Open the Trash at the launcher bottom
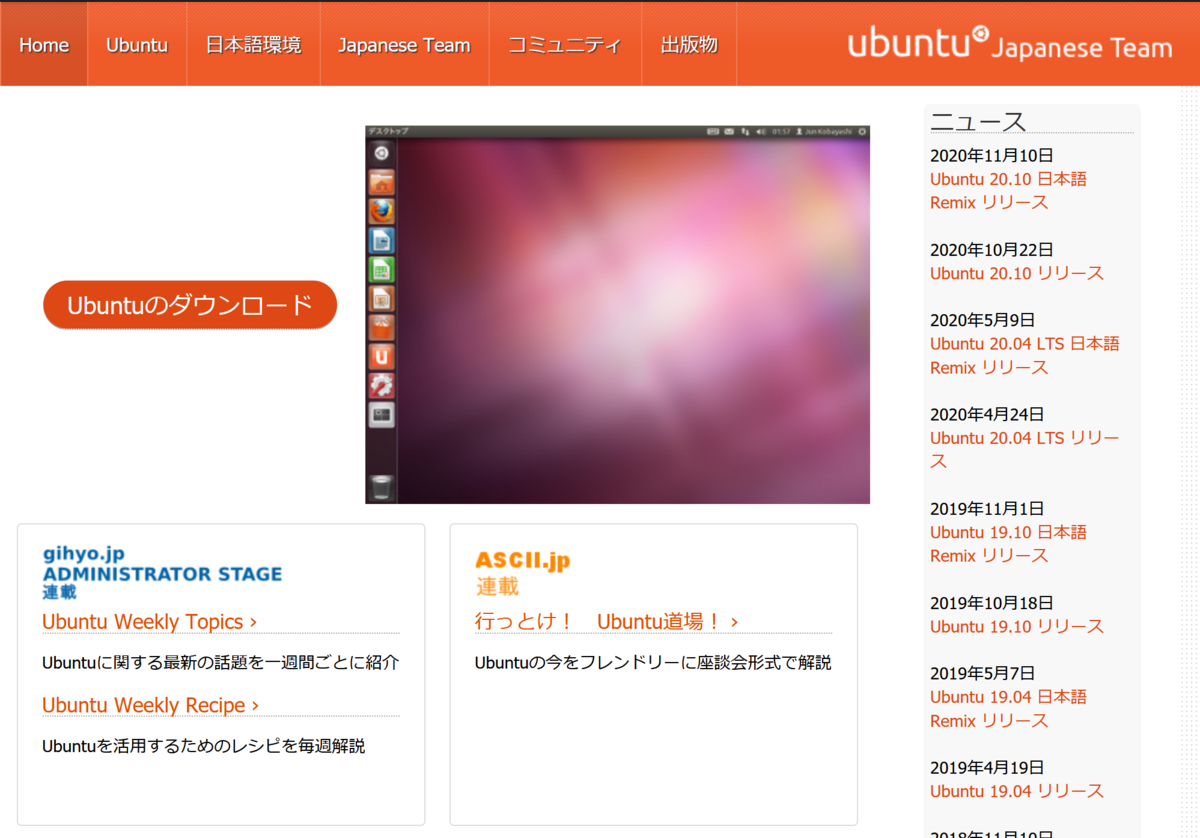This screenshot has width=1200, height=838. click(x=381, y=487)
